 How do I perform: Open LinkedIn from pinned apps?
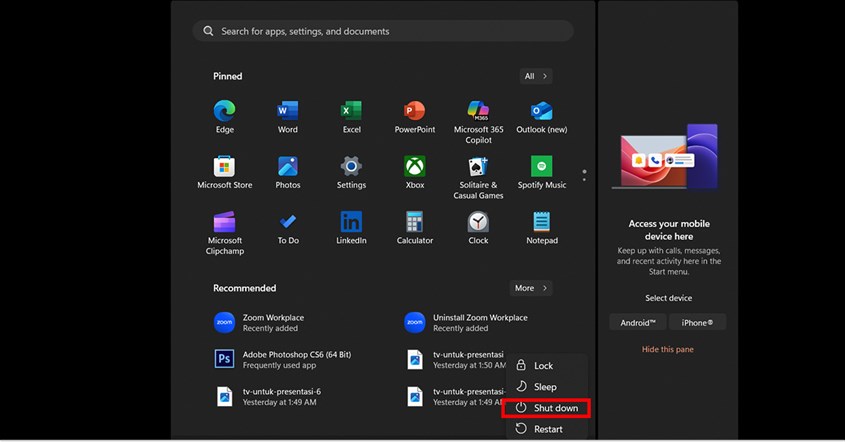351,228
